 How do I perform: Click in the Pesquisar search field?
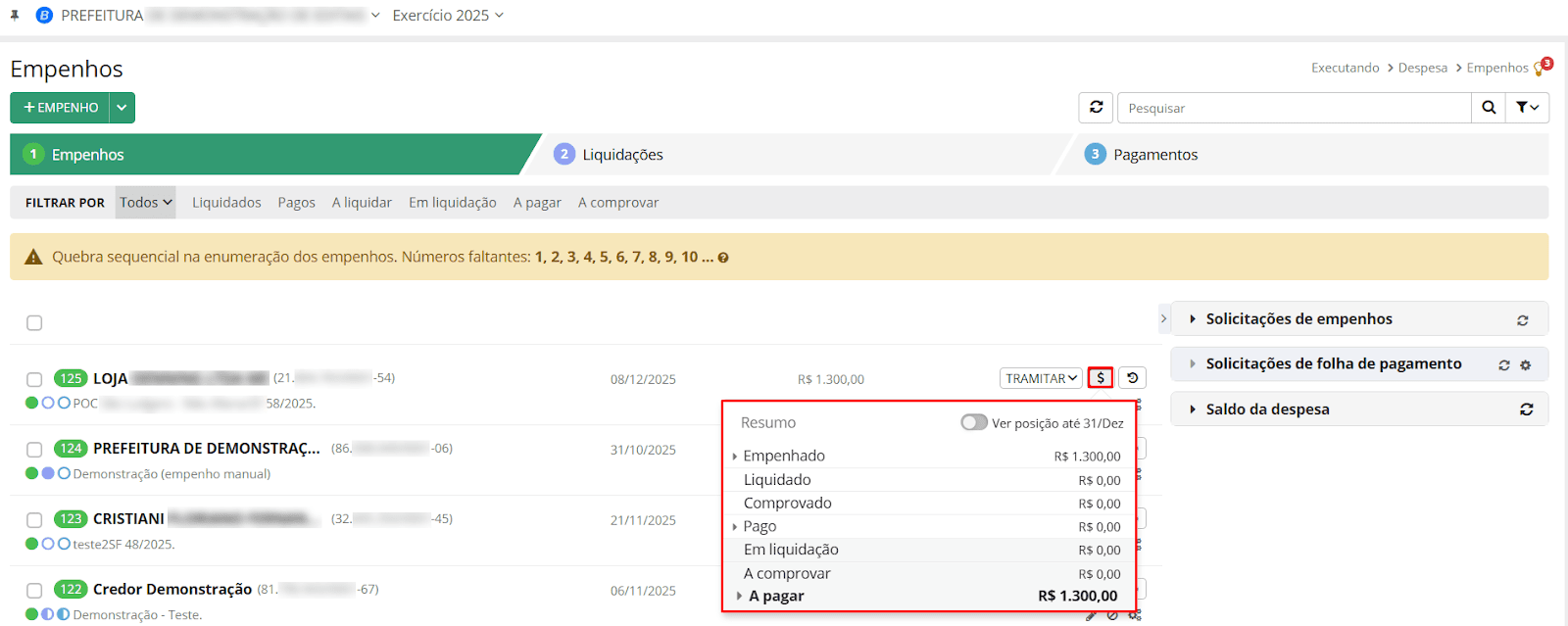click(1294, 108)
